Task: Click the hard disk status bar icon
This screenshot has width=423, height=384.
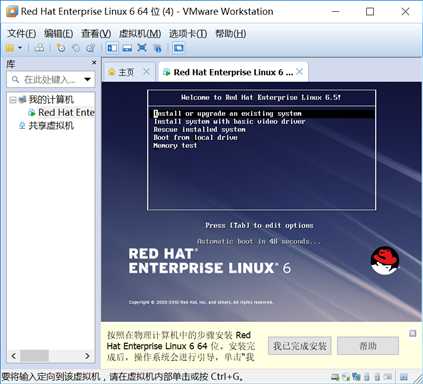Action: coord(335,377)
